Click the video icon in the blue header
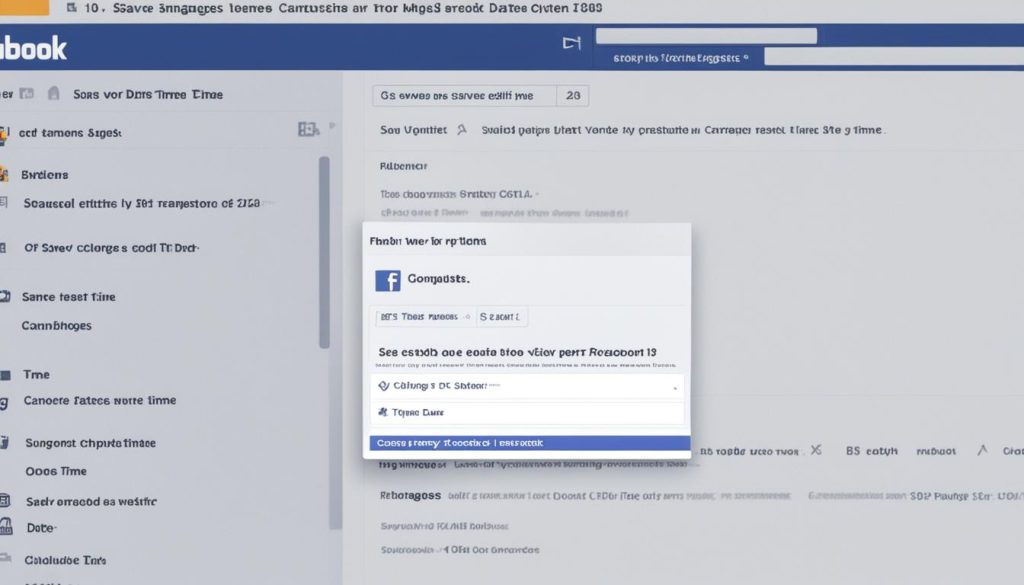 tap(572, 44)
